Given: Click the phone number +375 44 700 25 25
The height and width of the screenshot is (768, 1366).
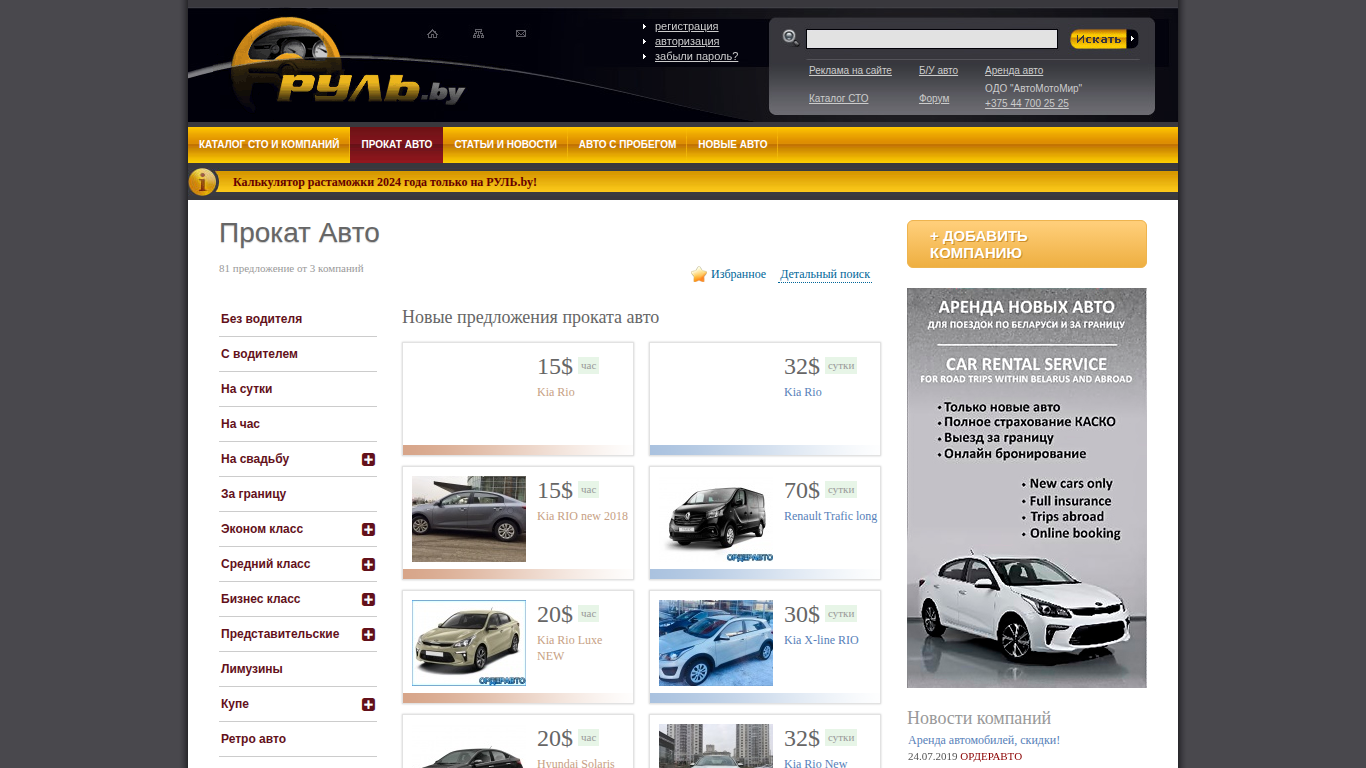Looking at the screenshot, I should 1027,104.
